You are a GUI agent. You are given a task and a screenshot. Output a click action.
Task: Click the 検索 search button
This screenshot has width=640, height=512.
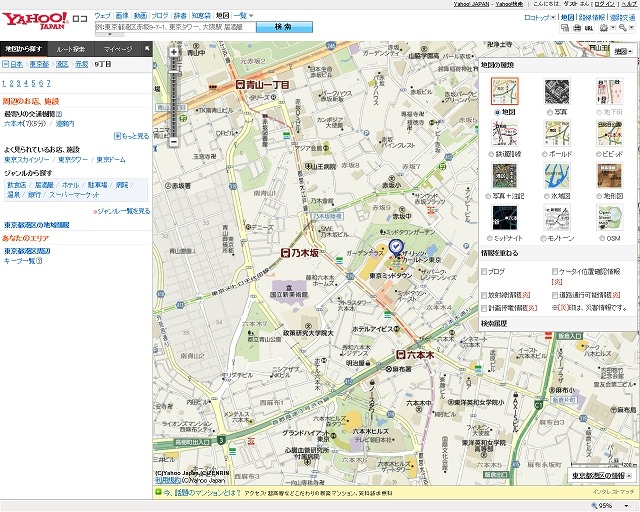click(x=284, y=27)
